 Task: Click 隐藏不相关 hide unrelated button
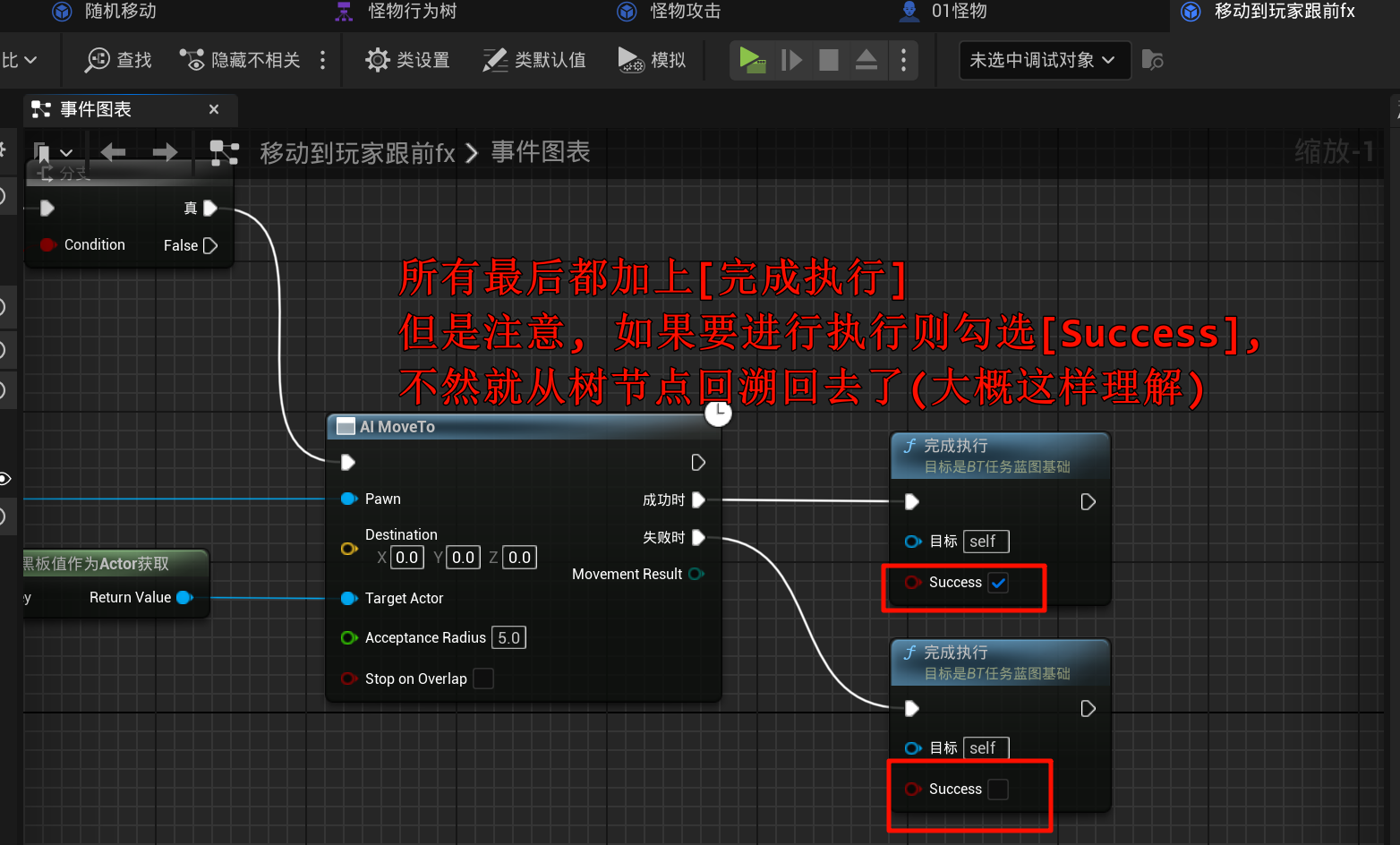click(241, 60)
